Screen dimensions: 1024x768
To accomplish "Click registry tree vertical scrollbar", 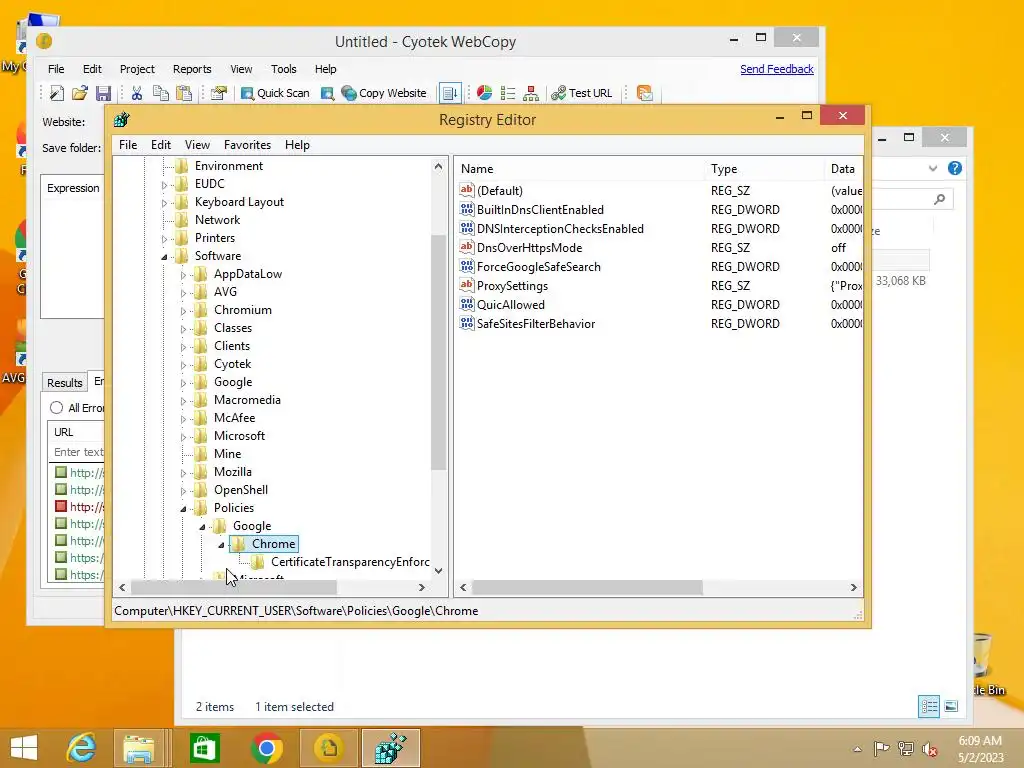I will pos(438,353).
